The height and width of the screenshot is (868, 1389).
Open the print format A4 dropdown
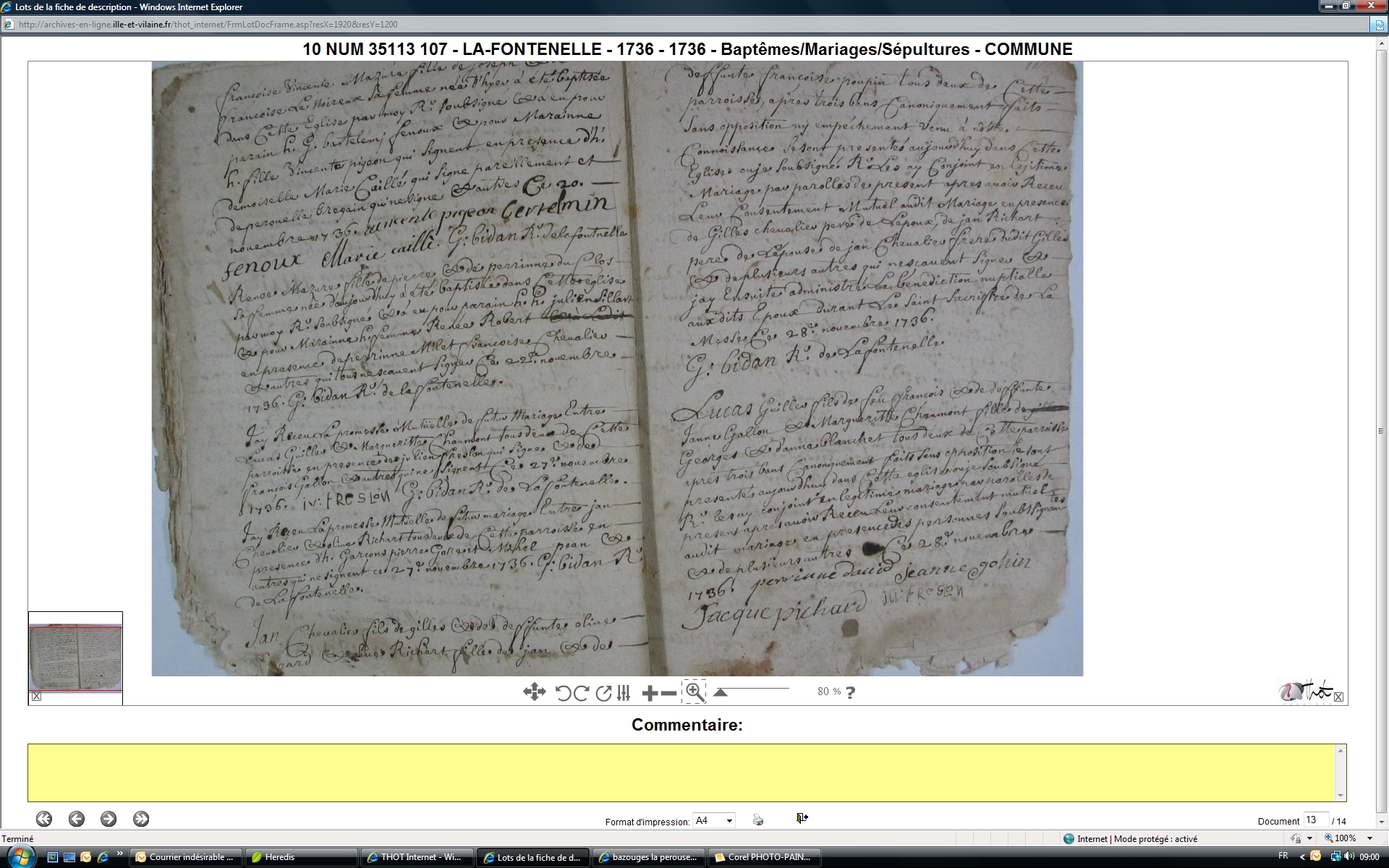point(729,820)
